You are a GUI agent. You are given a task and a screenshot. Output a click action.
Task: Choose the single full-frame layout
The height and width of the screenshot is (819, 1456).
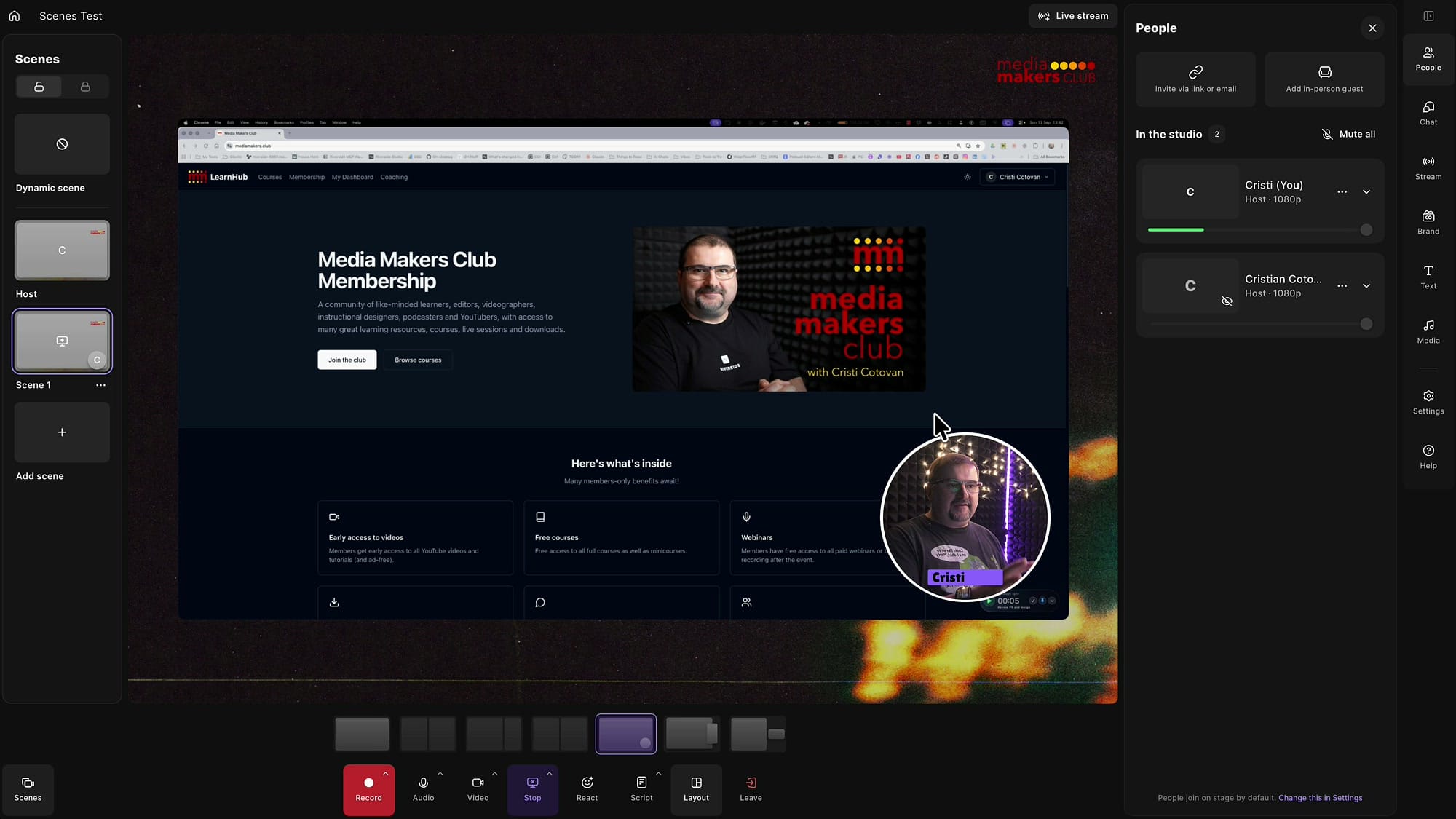click(x=362, y=734)
